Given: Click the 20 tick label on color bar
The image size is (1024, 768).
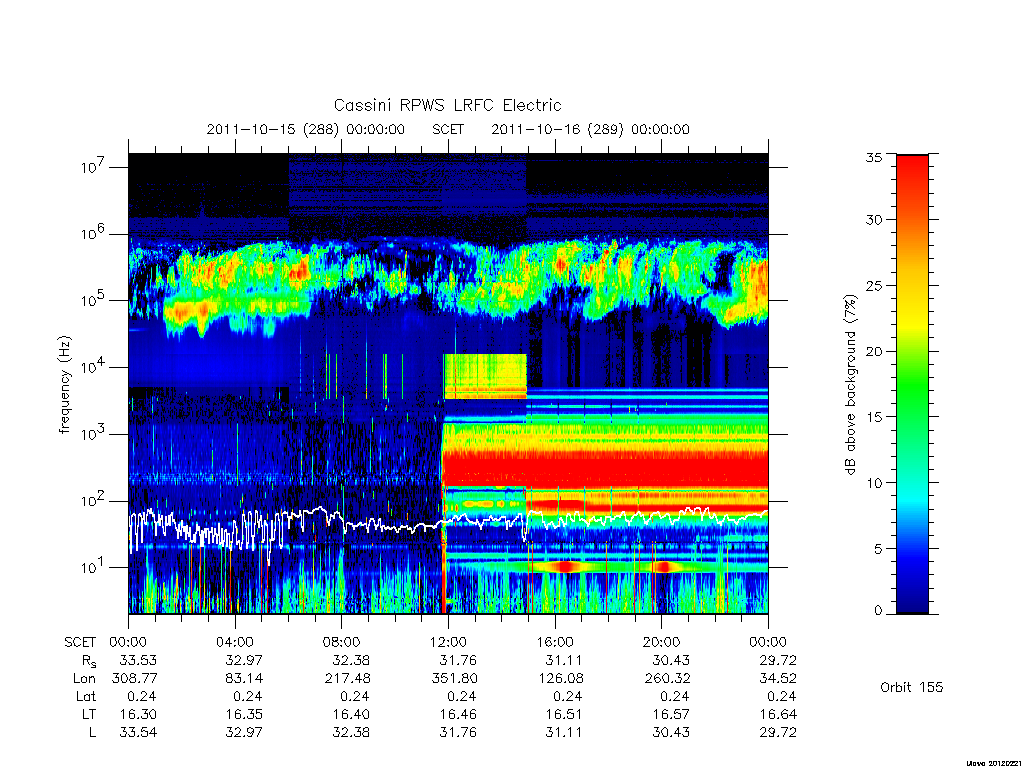Looking at the screenshot, I should (873, 351).
